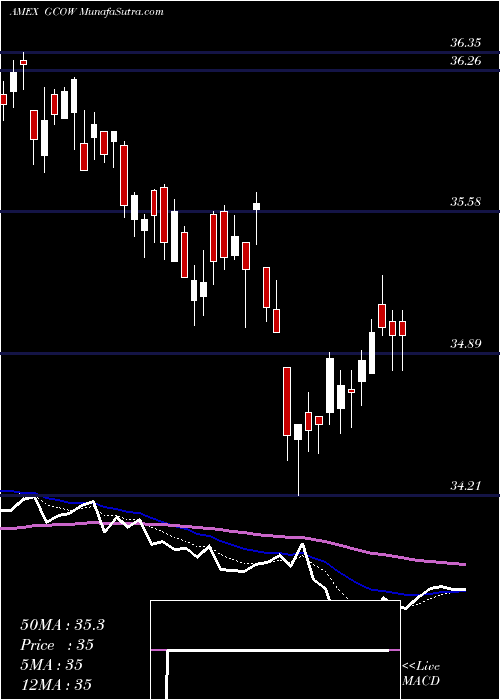Select the 12MA : 35 readout

(56, 684)
